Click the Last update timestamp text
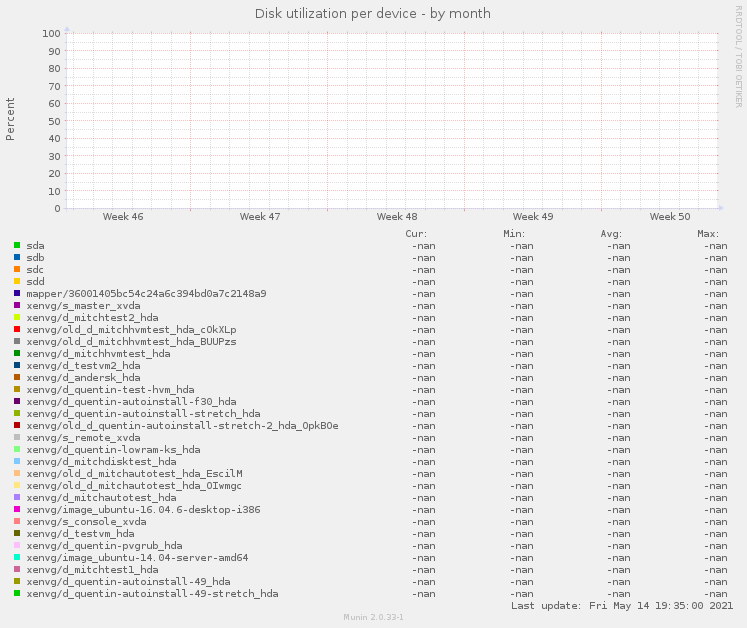Viewport: 747px width, 628px height. click(x=622, y=605)
